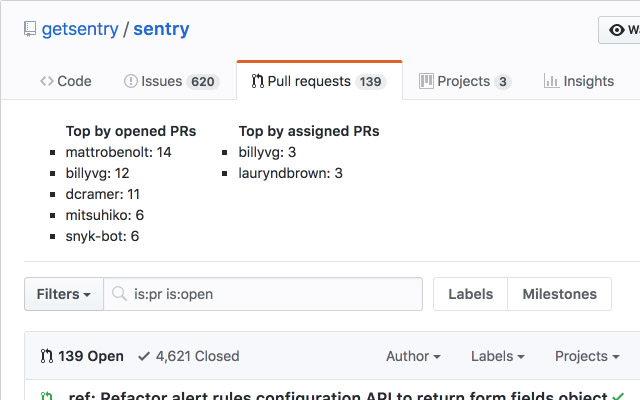Open the Code tab
The width and height of the screenshot is (640, 400).
[x=66, y=81]
